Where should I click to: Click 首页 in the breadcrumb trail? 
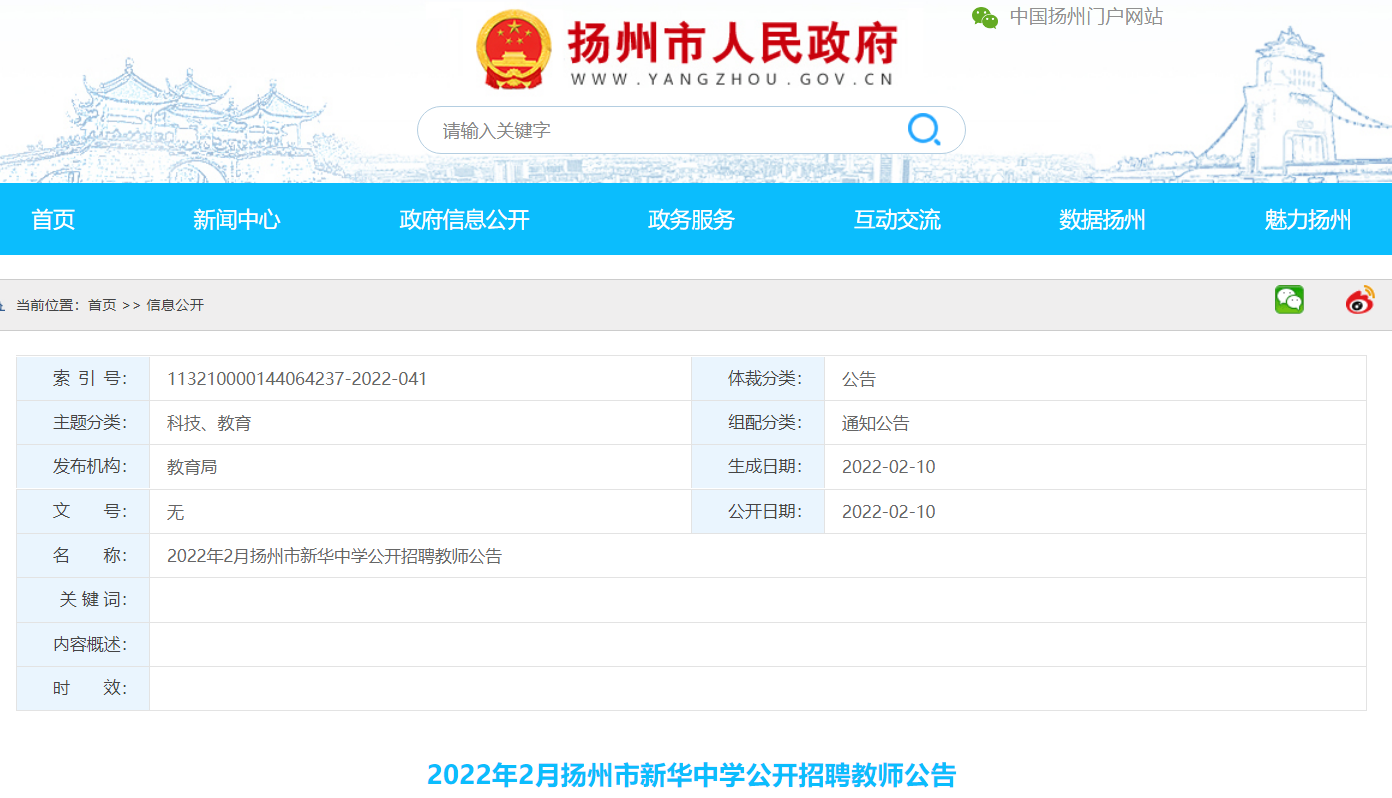coord(102,305)
